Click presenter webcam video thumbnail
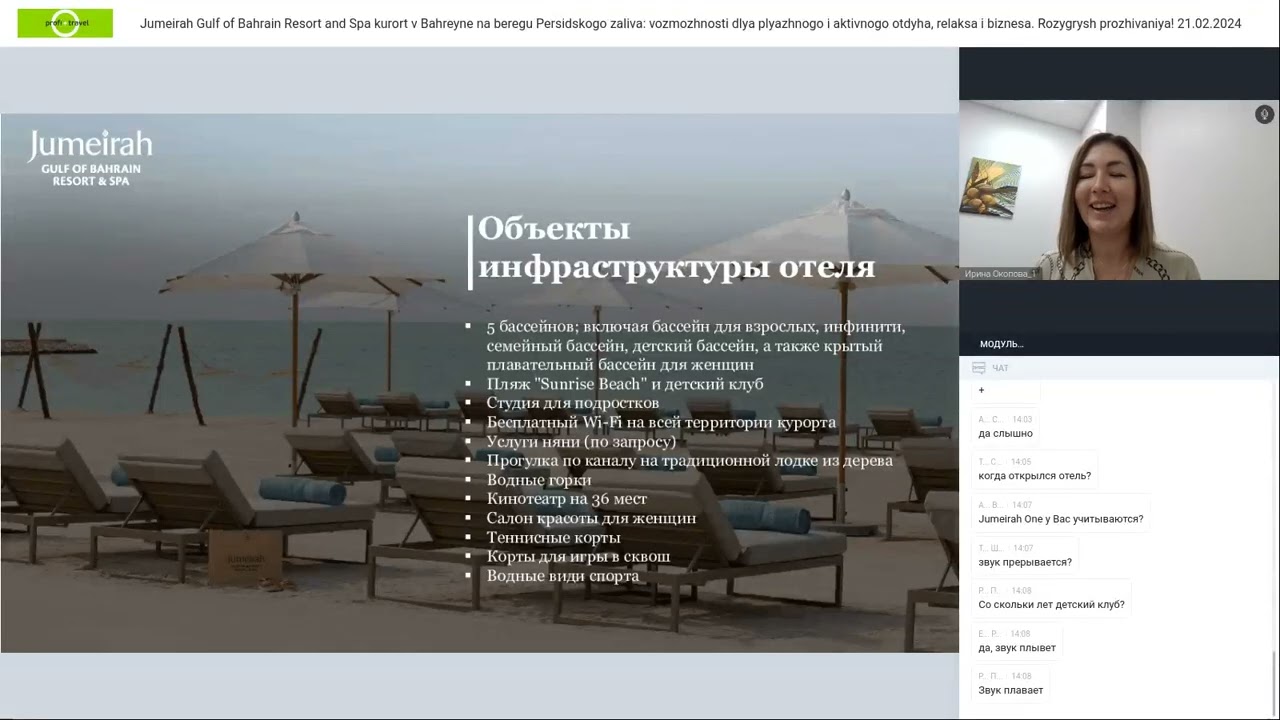Viewport: 1280px width, 720px height. point(1119,190)
